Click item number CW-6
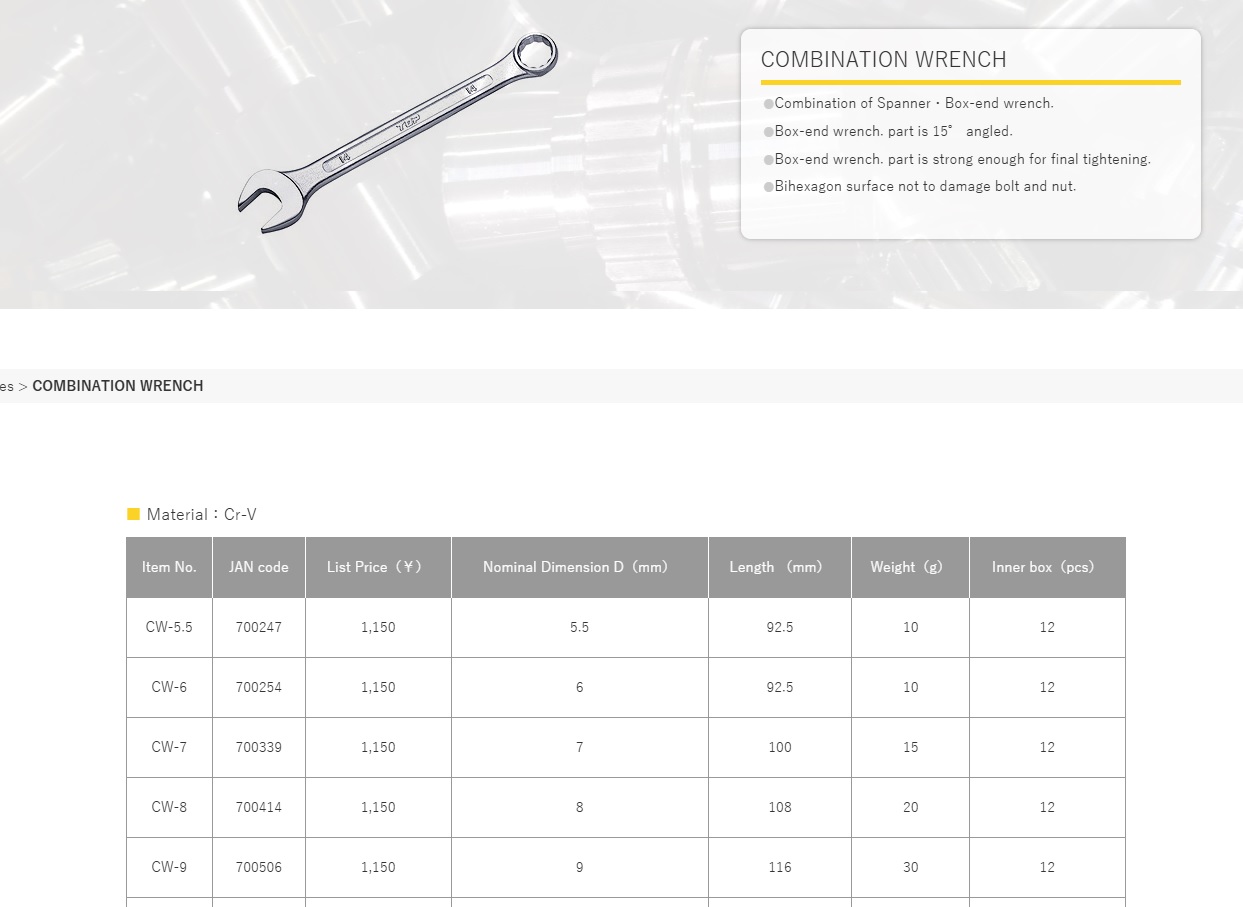Screen dimensions: 1243x907 tap(169, 687)
